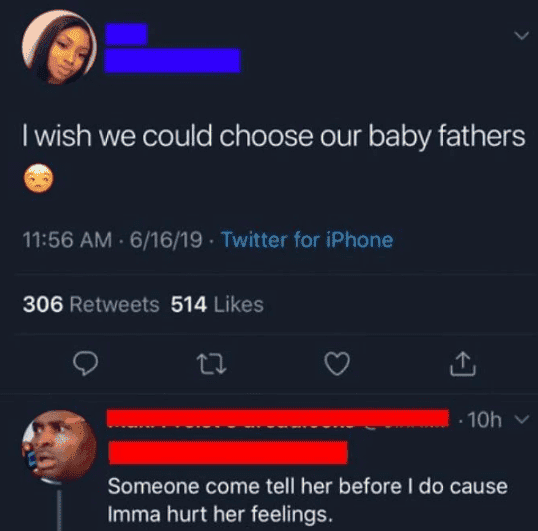Open the Twitter for iPhone link

point(307,240)
